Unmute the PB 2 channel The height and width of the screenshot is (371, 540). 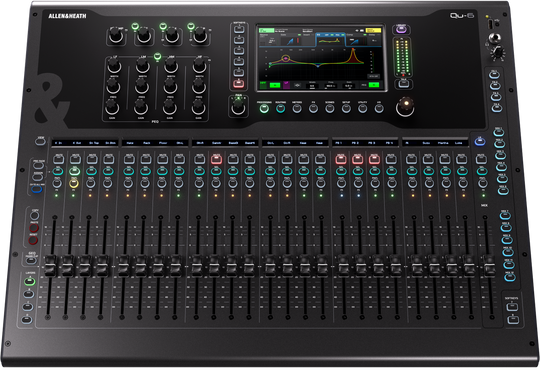357,159
